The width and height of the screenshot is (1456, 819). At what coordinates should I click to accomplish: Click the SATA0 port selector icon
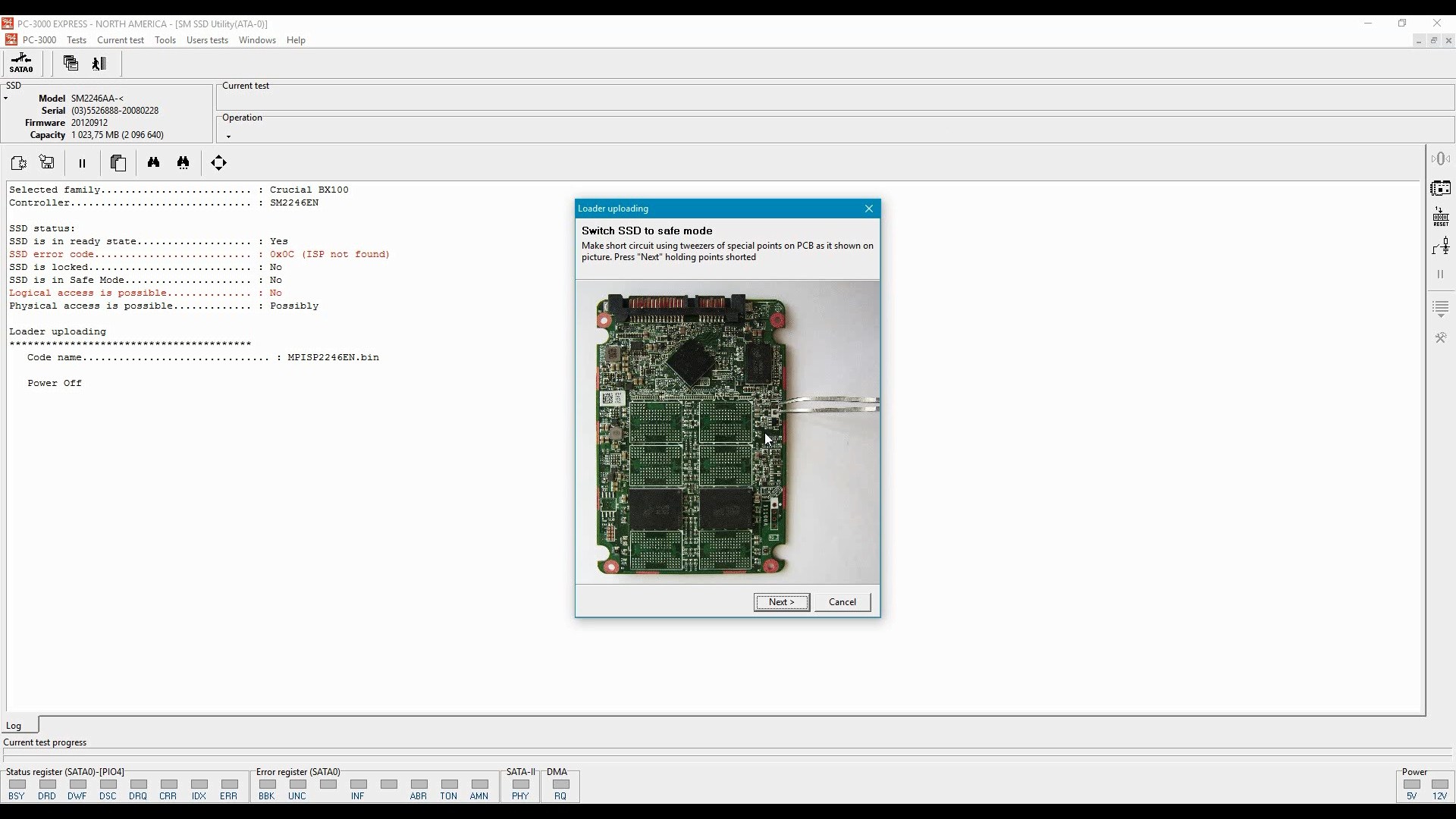[x=21, y=63]
